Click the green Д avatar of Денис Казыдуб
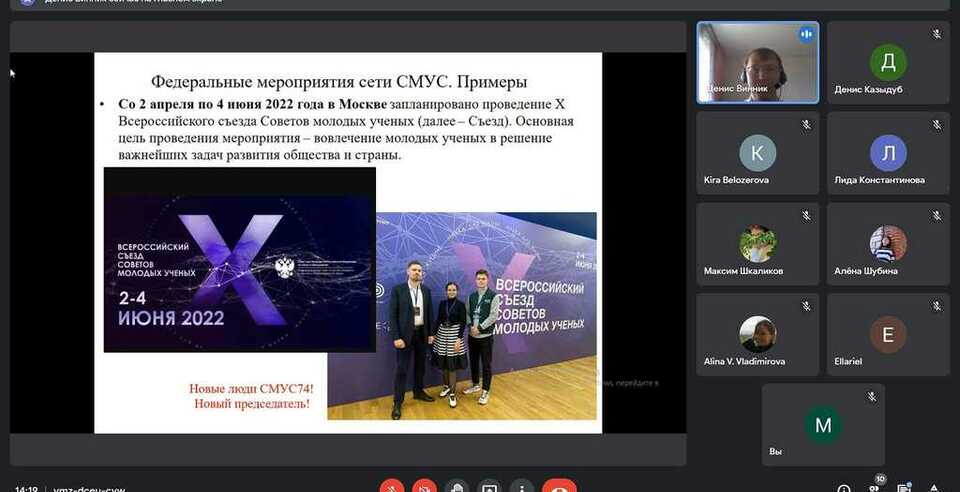The height and width of the screenshot is (492, 960). click(888, 62)
